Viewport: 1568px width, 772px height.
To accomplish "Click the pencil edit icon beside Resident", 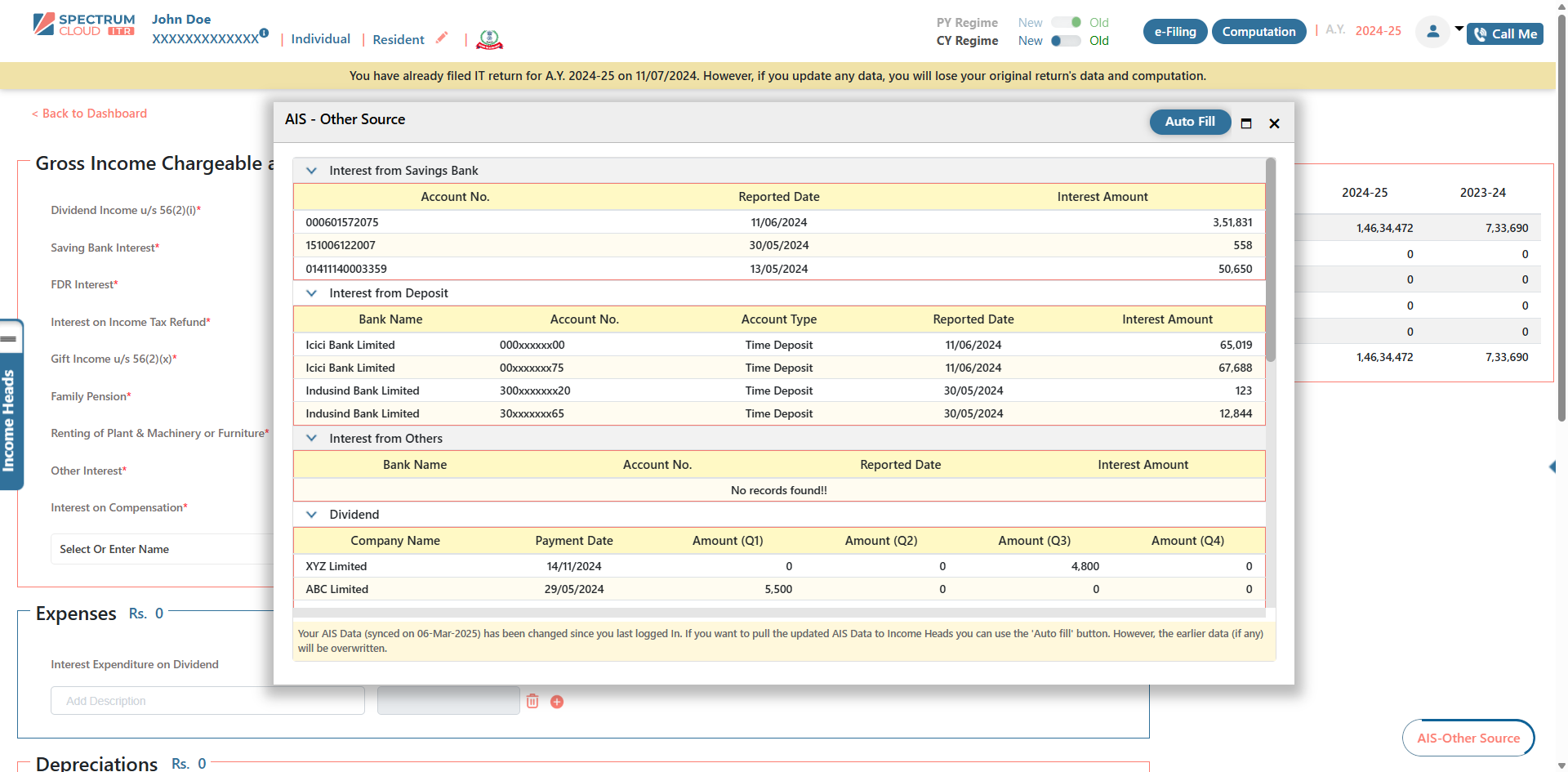I will [x=442, y=38].
